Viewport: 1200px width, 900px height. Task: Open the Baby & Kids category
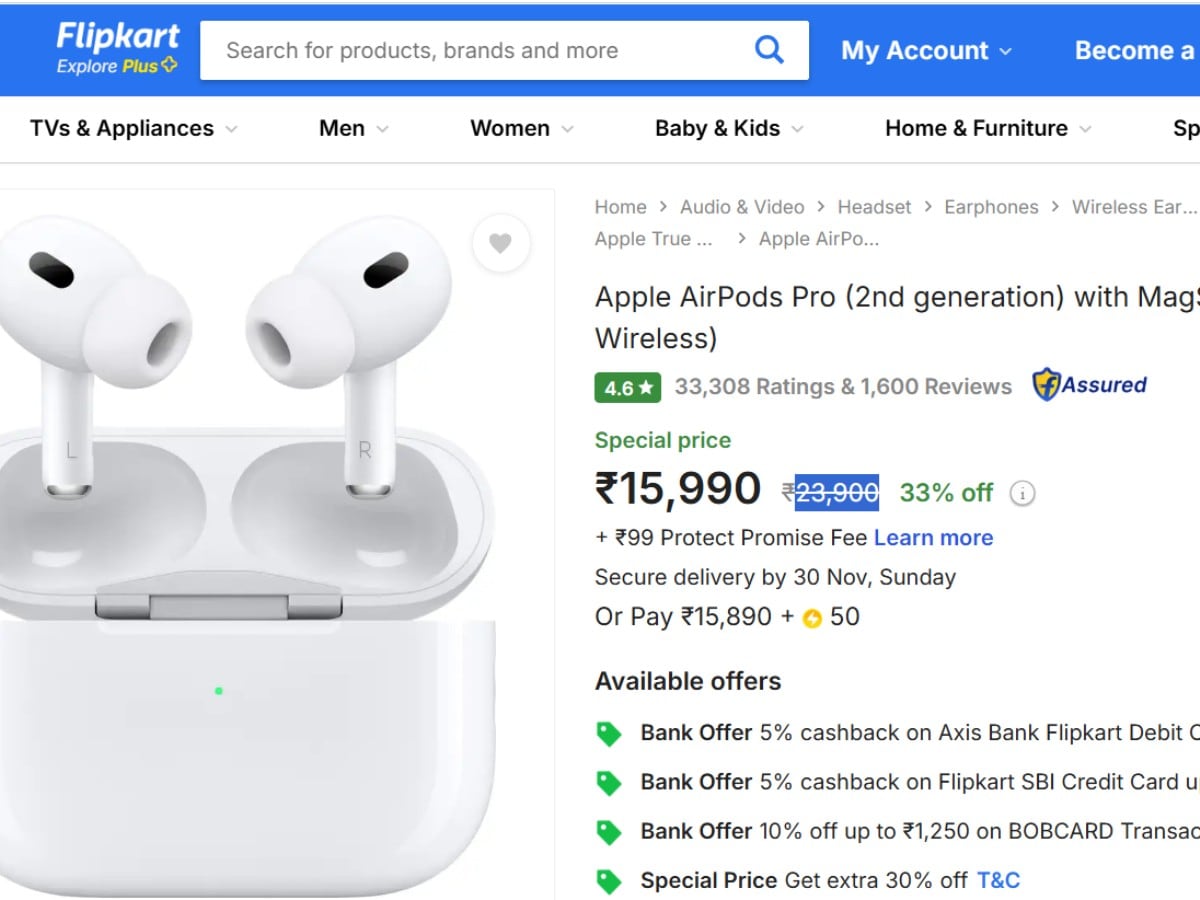[729, 128]
